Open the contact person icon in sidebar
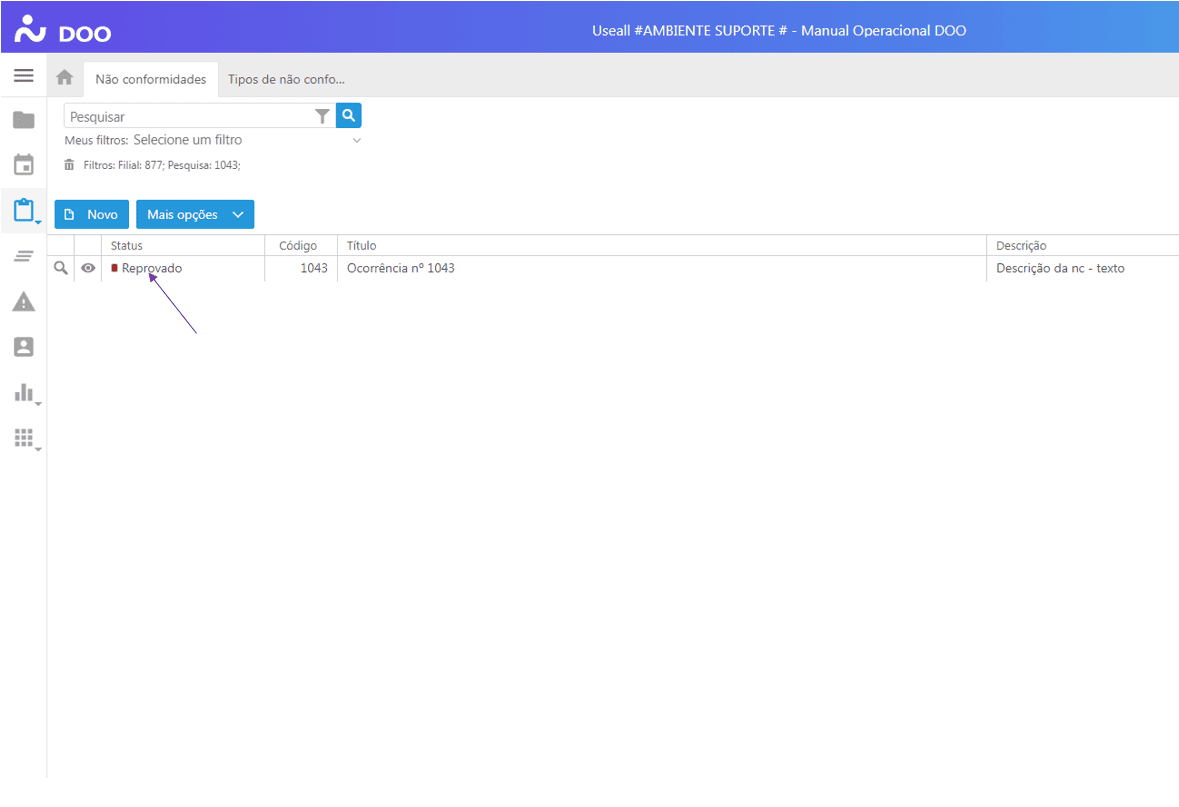 pyautogui.click(x=23, y=347)
